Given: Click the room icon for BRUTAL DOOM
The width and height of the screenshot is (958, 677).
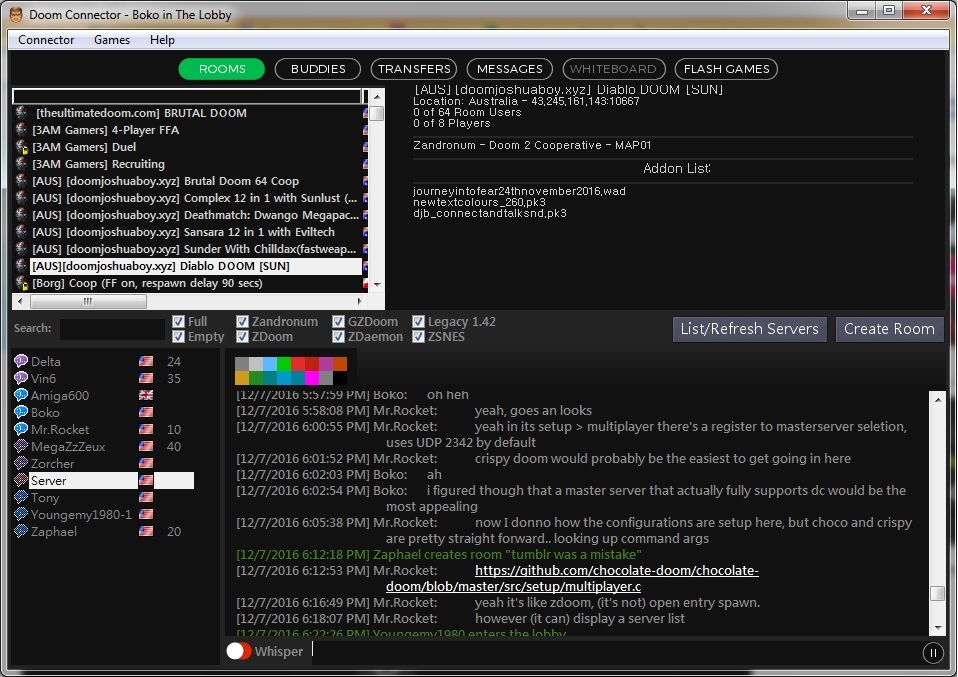Looking at the screenshot, I should point(21,113).
